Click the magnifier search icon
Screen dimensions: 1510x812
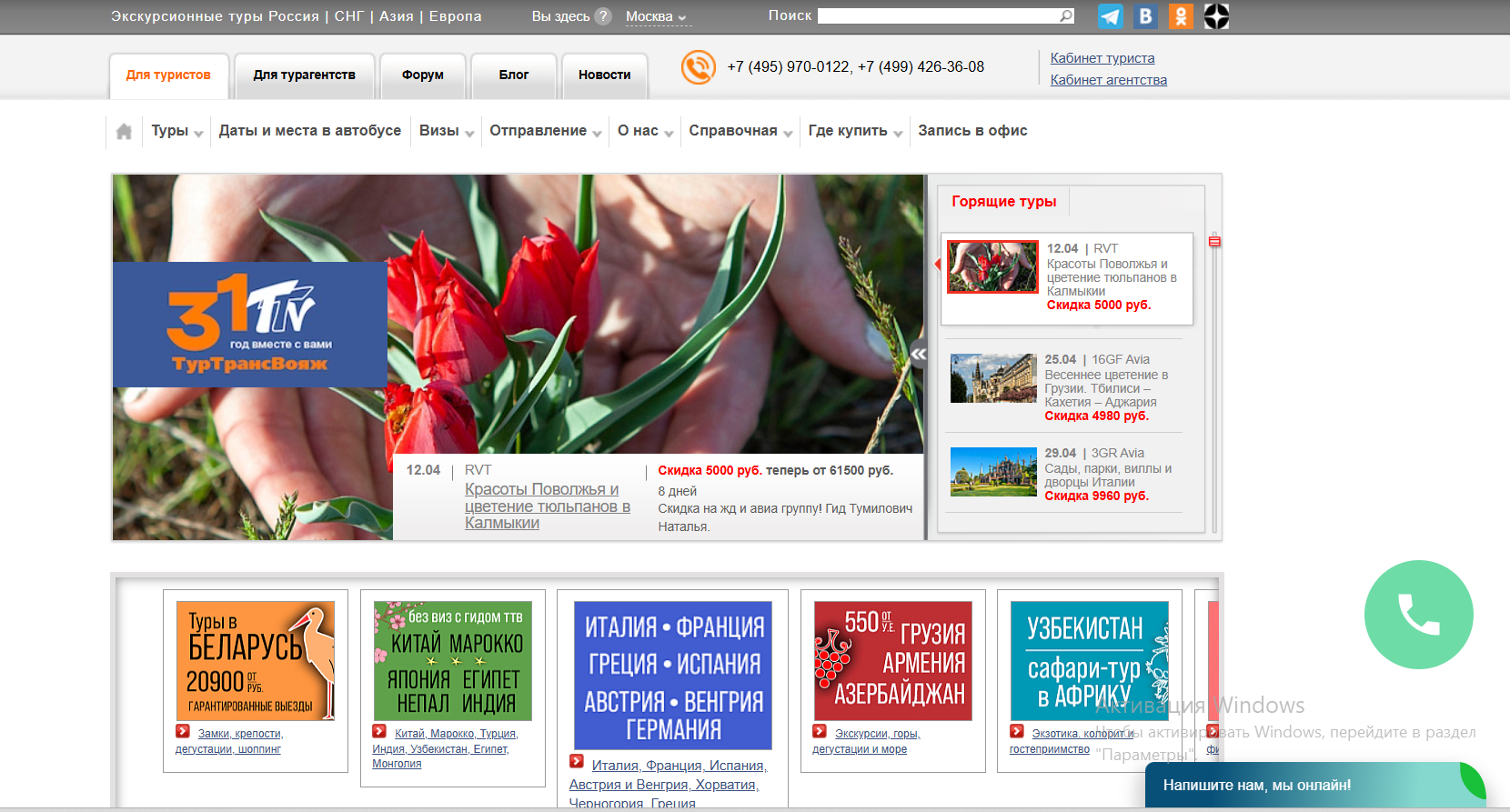pos(1066,16)
